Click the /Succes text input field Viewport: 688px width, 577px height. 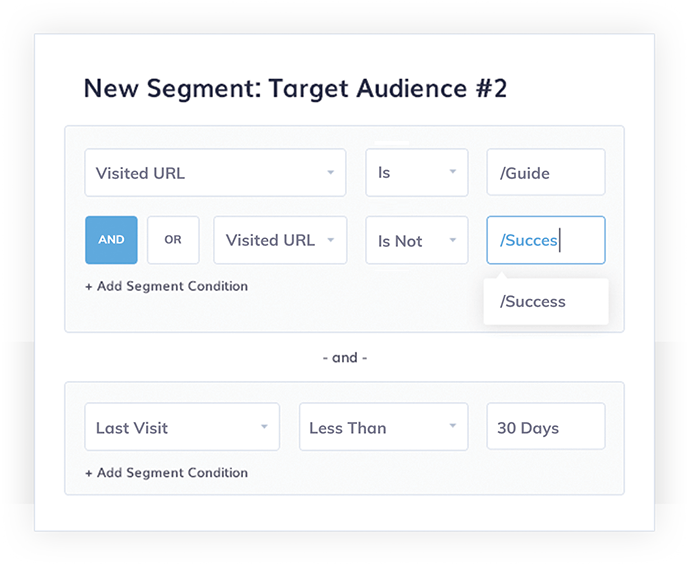545,240
